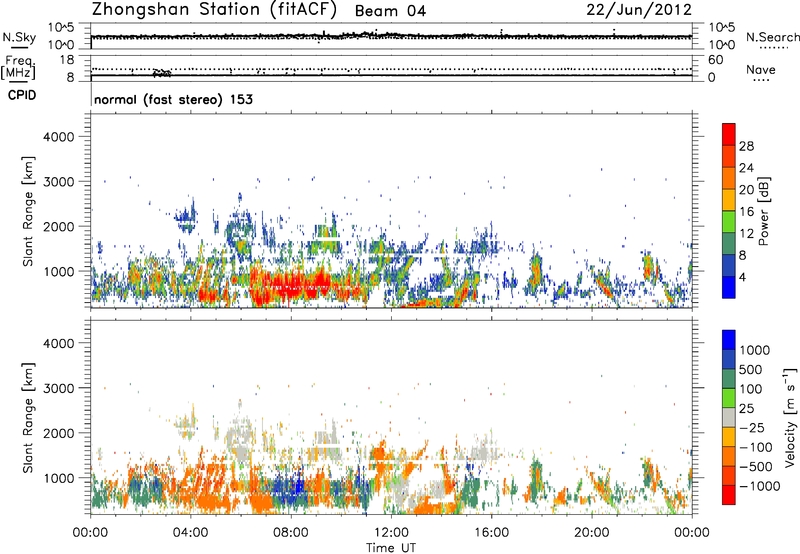
Task: Select the 'Freq. [MHz]' axis label
Action: (x=18, y=67)
